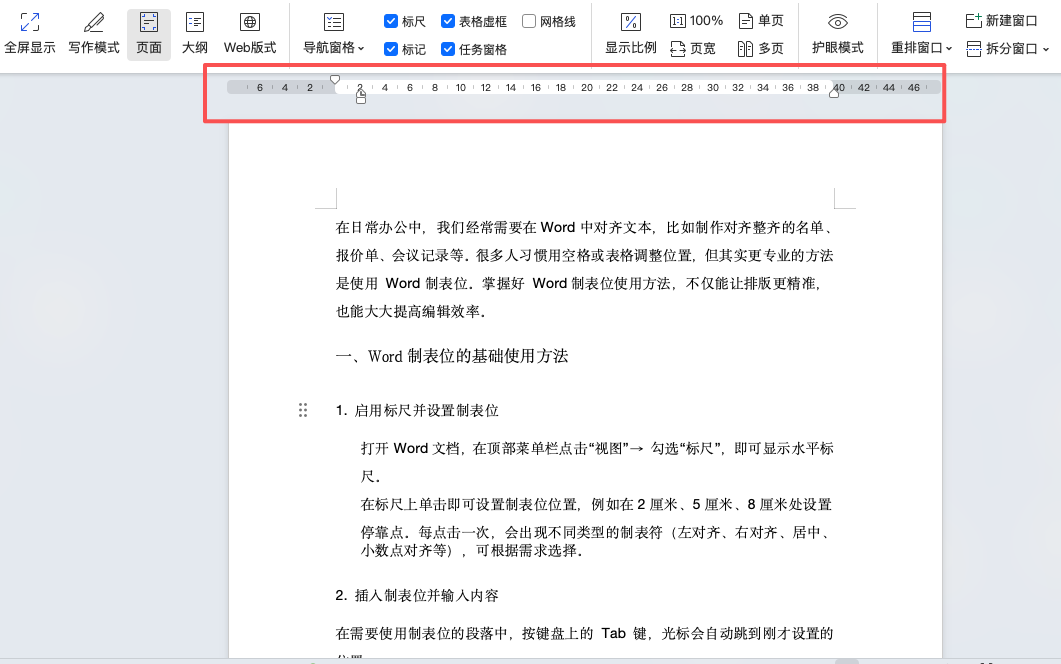Switch to multi-page (多页) view
The height and width of the screenshot is (664, 1061).
click(x=760, y=48)
